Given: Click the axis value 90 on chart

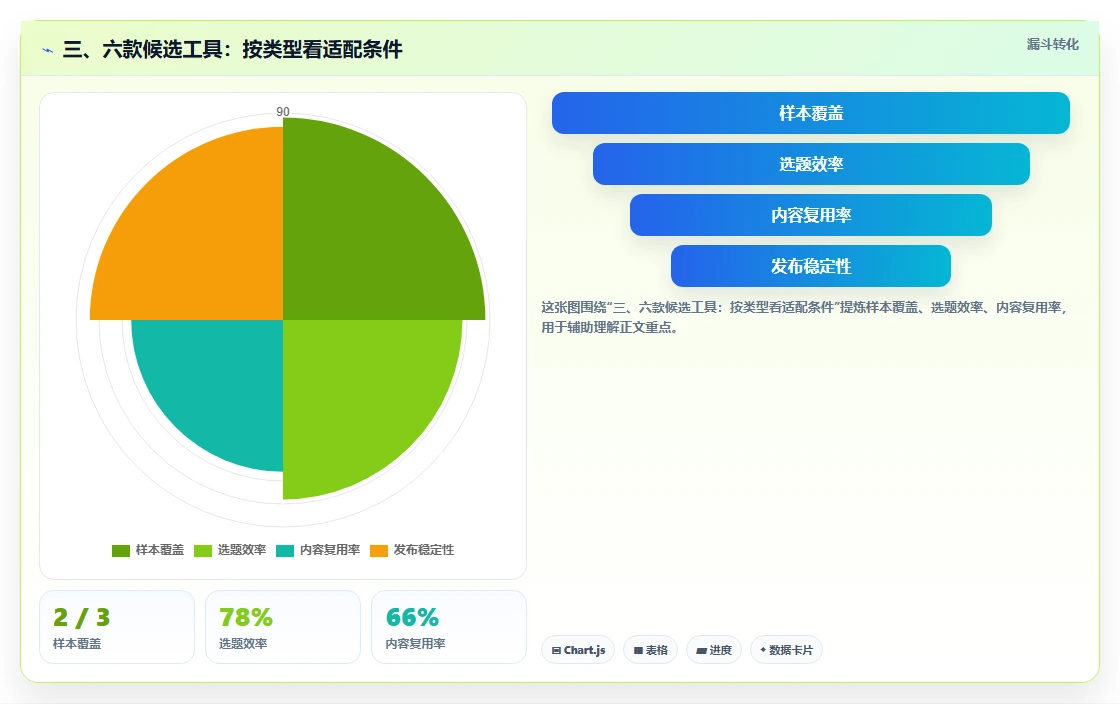Looking at the screenshot, I should point(283,111).
